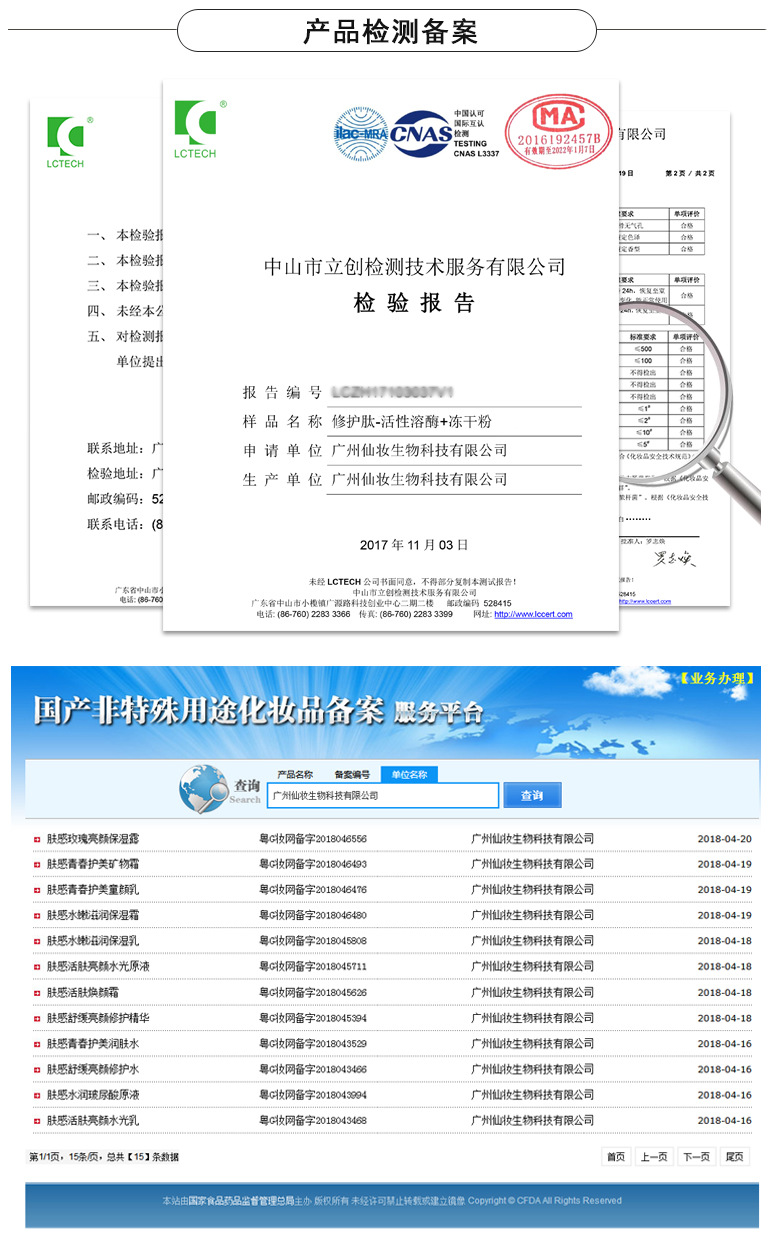Click the report date 2017 年 11 月 03 日
Image resolution: width=772 pixels, height=1236 pixels.
coord(414,545)
